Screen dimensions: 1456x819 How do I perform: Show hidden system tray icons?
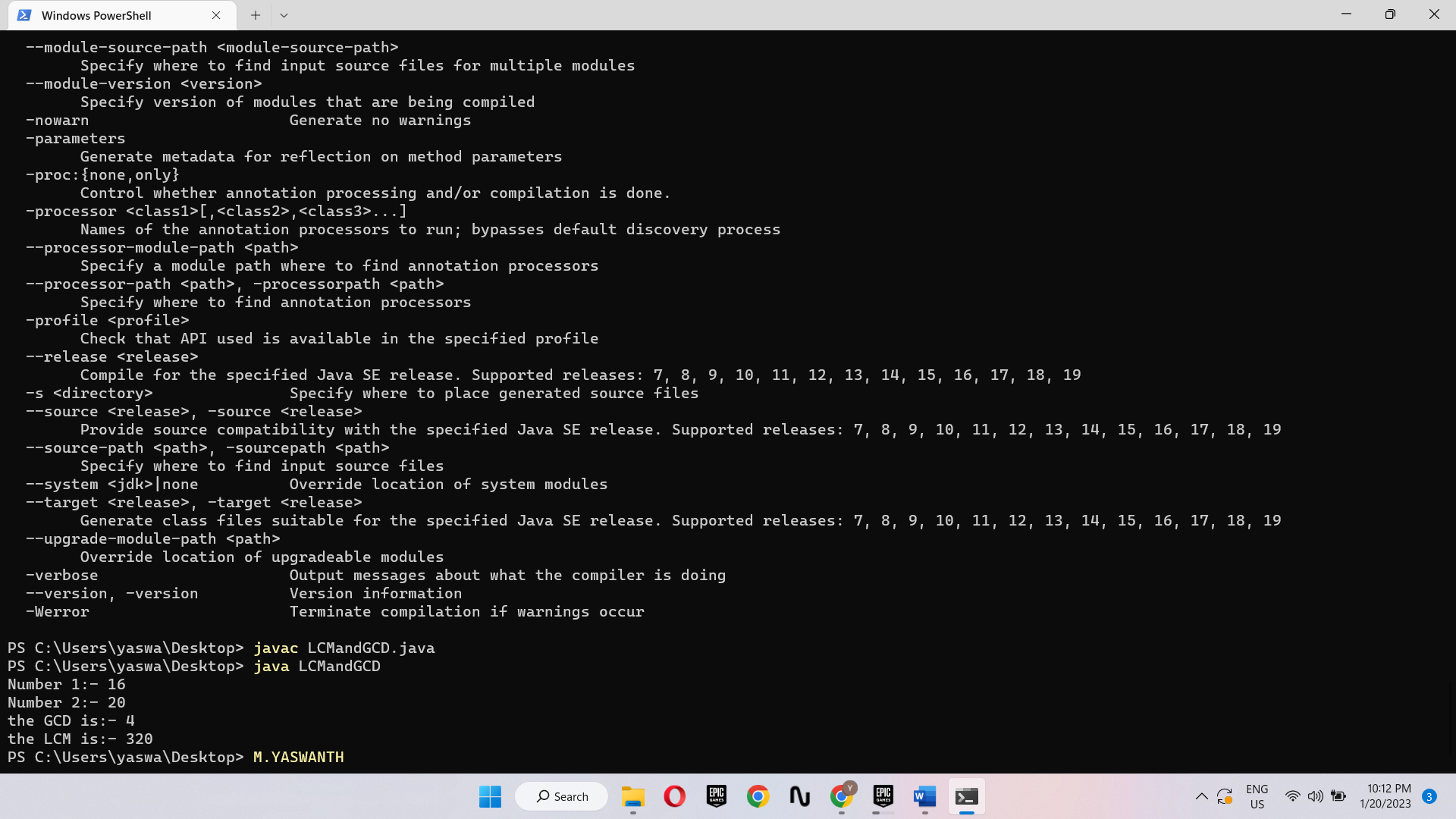click(1201, 796)
